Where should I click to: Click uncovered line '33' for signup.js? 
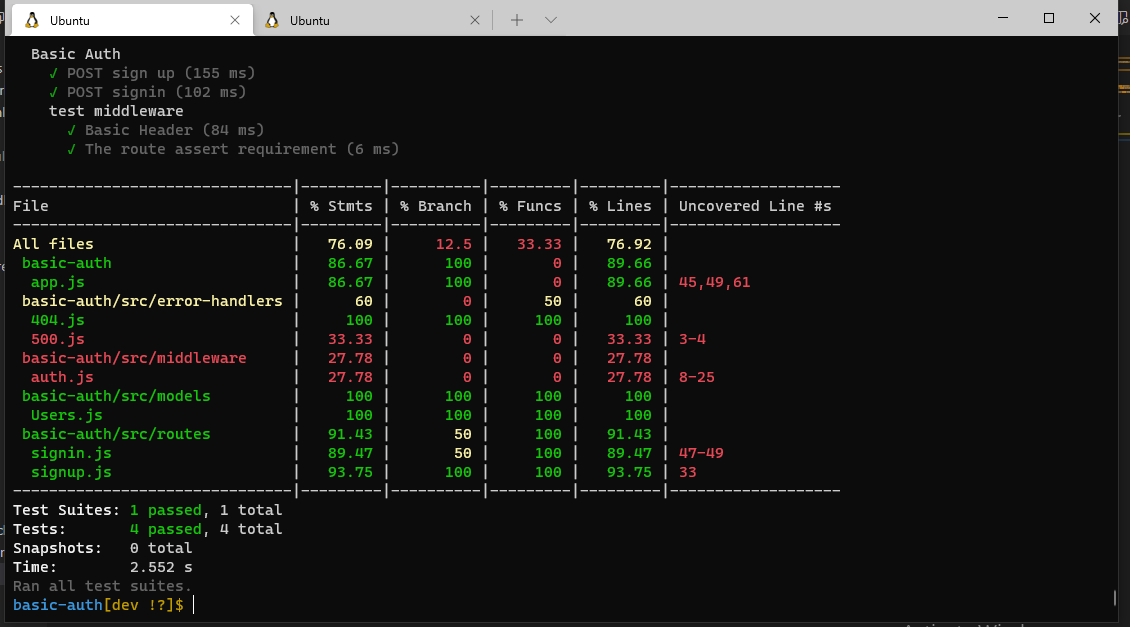(x=688, y=472)
